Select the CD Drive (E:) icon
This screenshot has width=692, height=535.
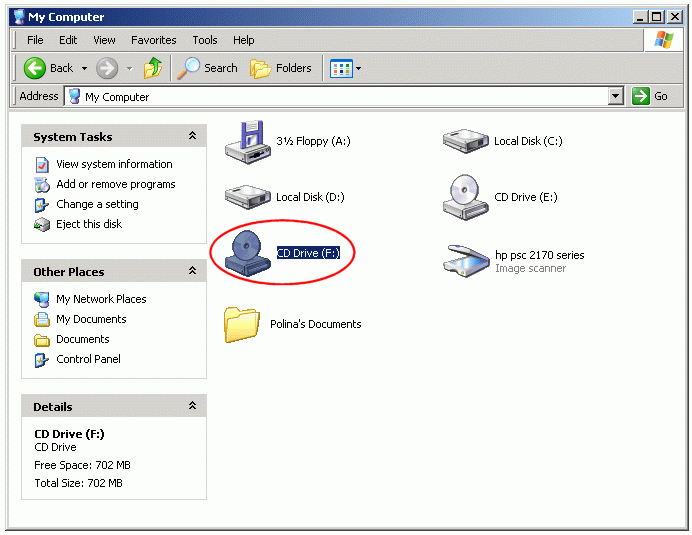[x=465, y=197]
